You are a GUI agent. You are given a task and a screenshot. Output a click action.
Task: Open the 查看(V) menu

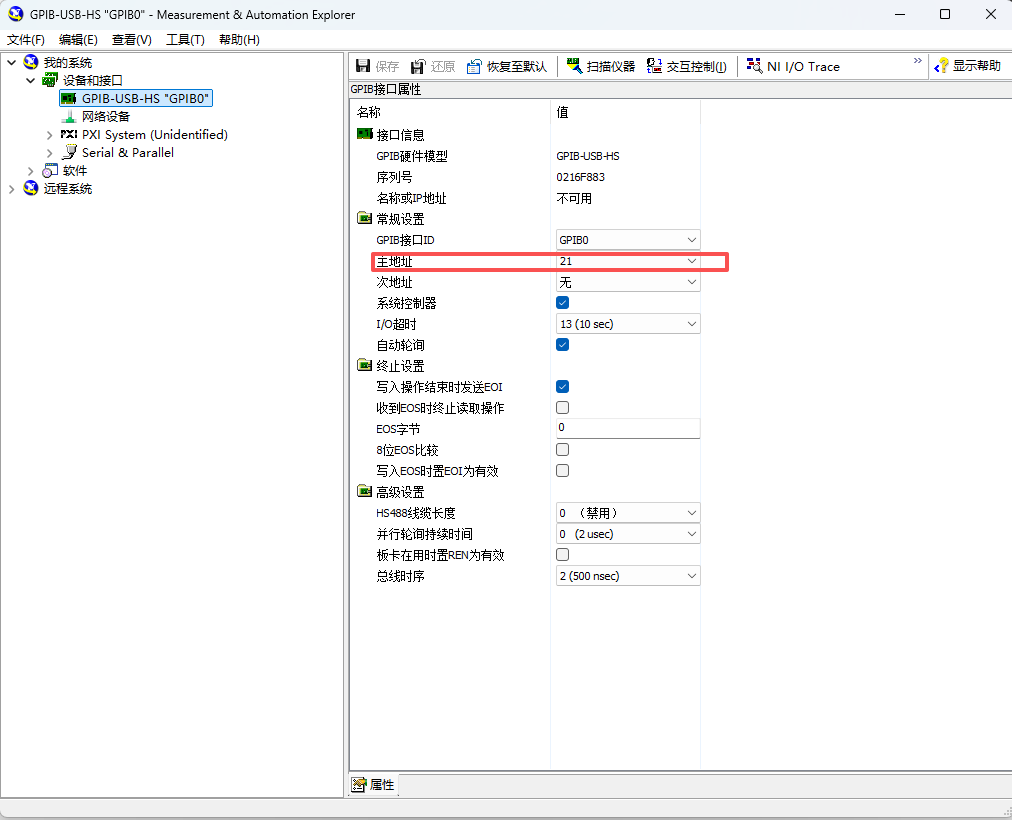click(x=132, y=40)
